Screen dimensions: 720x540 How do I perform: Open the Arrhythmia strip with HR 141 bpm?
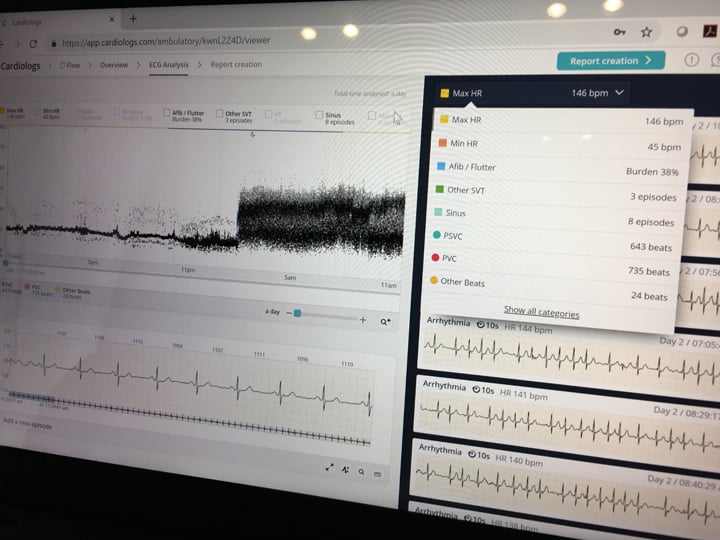pos(567,417)
